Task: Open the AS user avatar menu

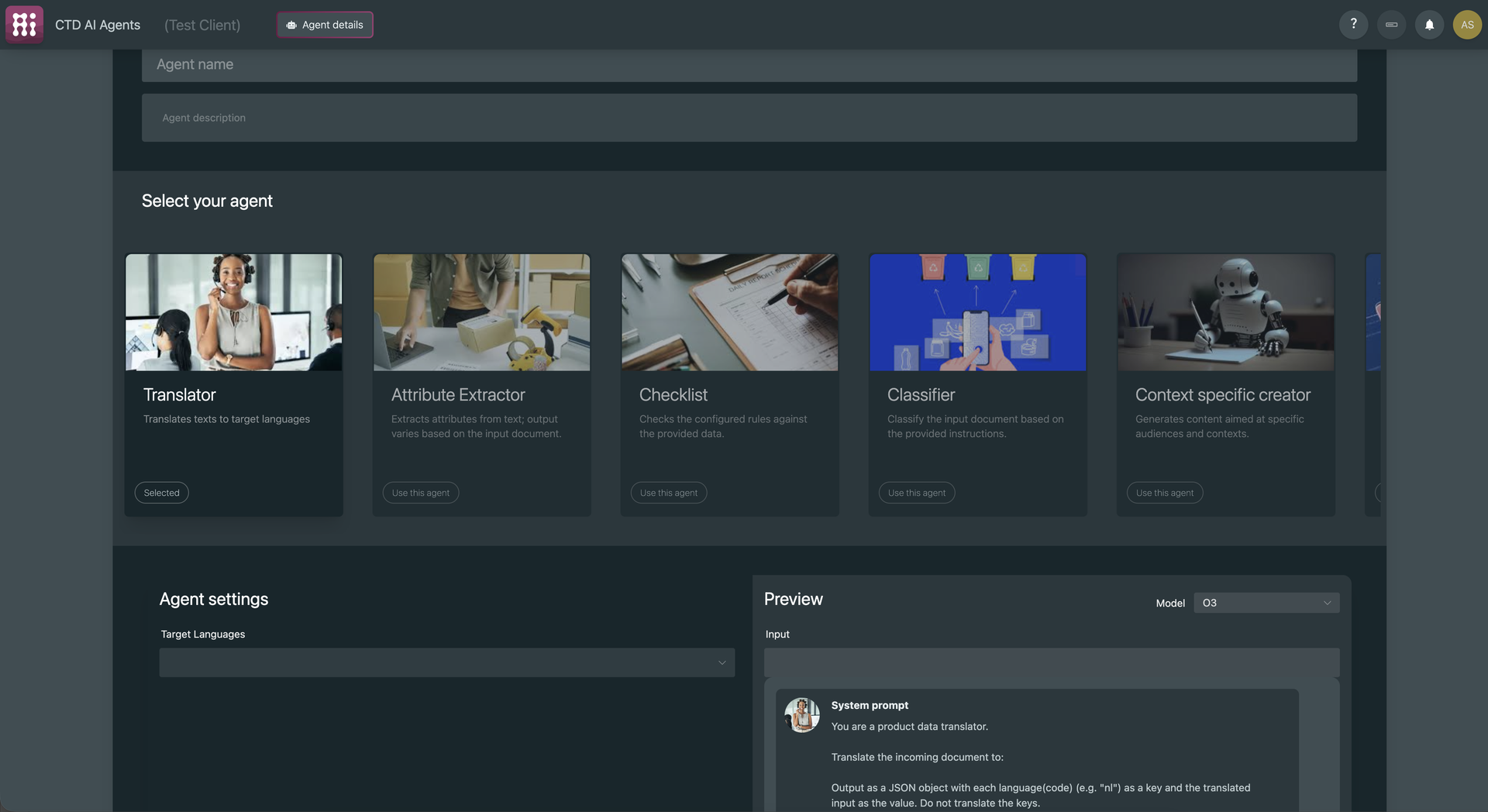Action: coord(1467,25)
